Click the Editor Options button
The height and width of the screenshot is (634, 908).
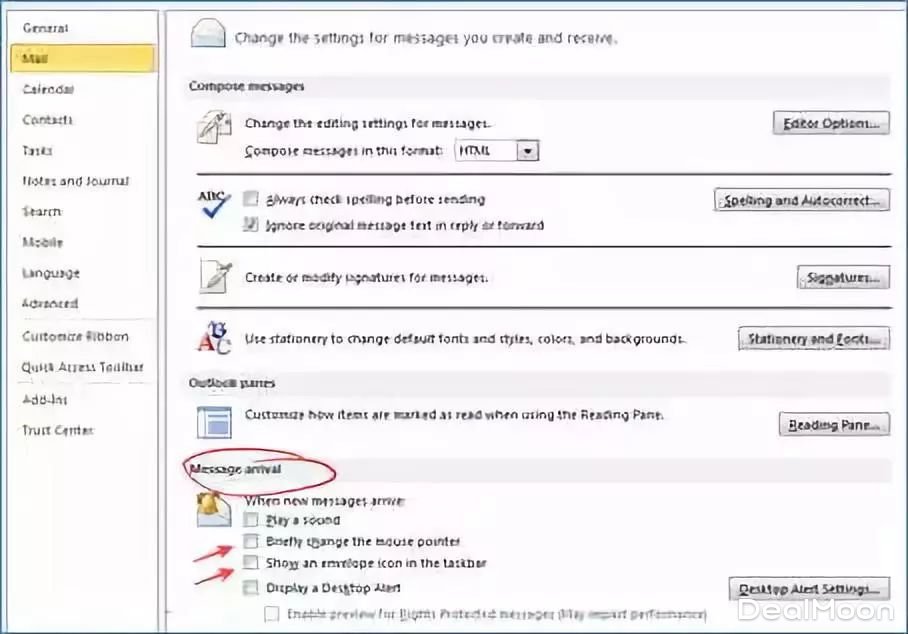(x=830, y=124)
